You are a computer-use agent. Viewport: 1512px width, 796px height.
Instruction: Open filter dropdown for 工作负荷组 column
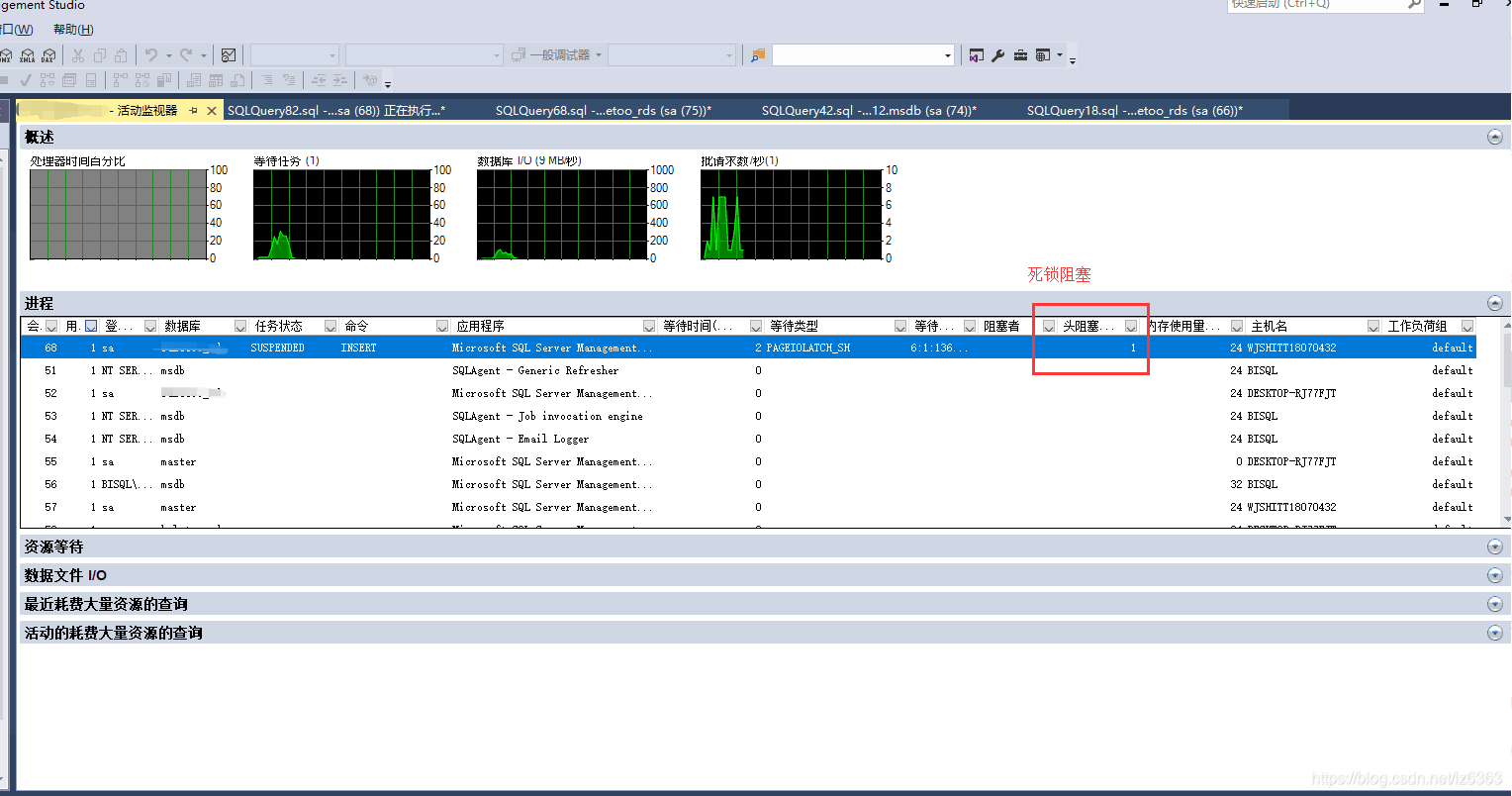pos(1467,326)
